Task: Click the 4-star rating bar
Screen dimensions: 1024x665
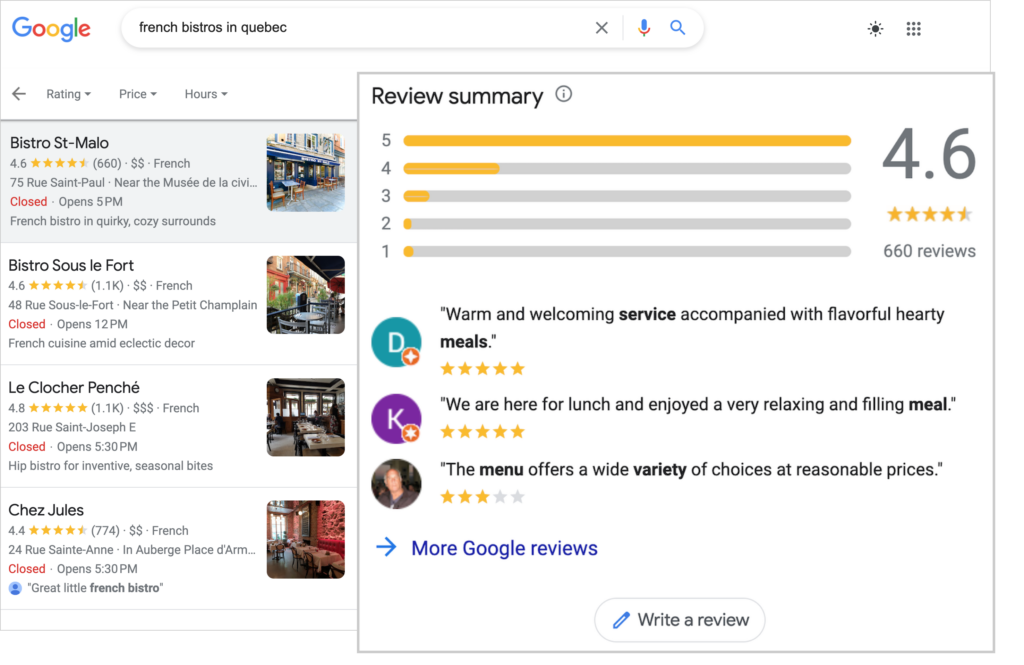Action: (x=627, y=169)
